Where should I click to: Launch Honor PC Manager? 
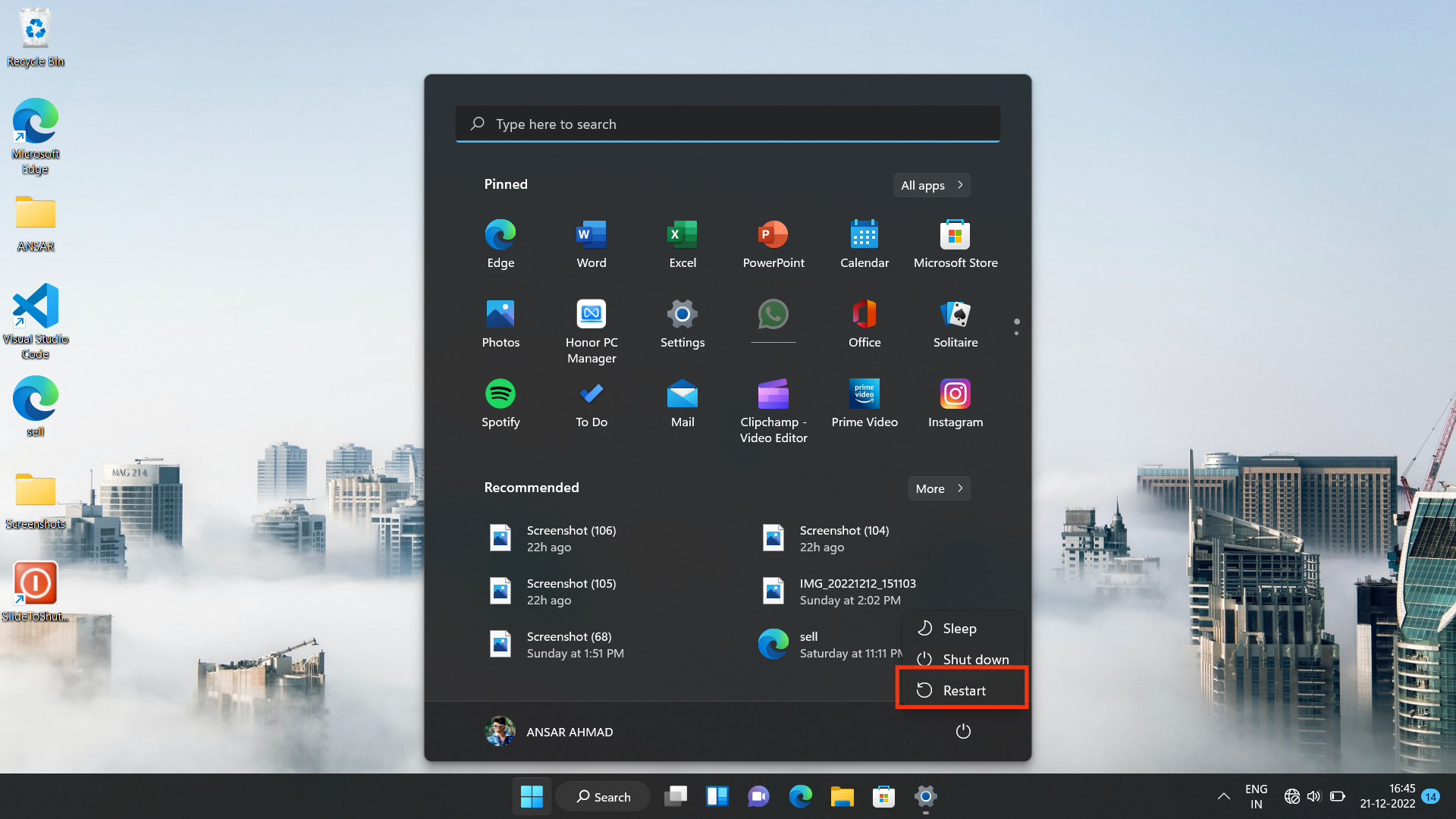click(x=591, y=322)
